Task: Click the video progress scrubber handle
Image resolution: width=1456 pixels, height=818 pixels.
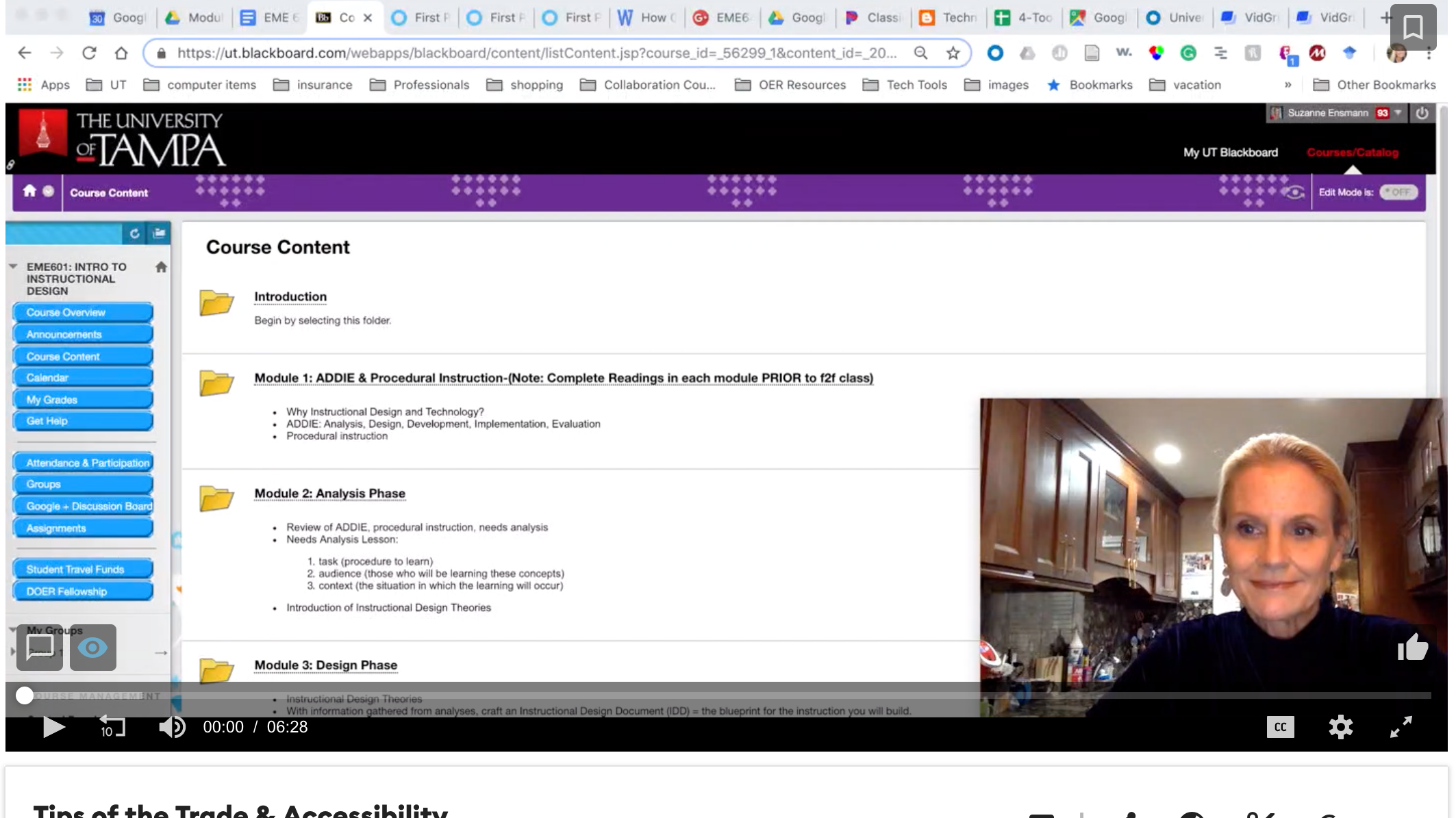Action: 25,695
